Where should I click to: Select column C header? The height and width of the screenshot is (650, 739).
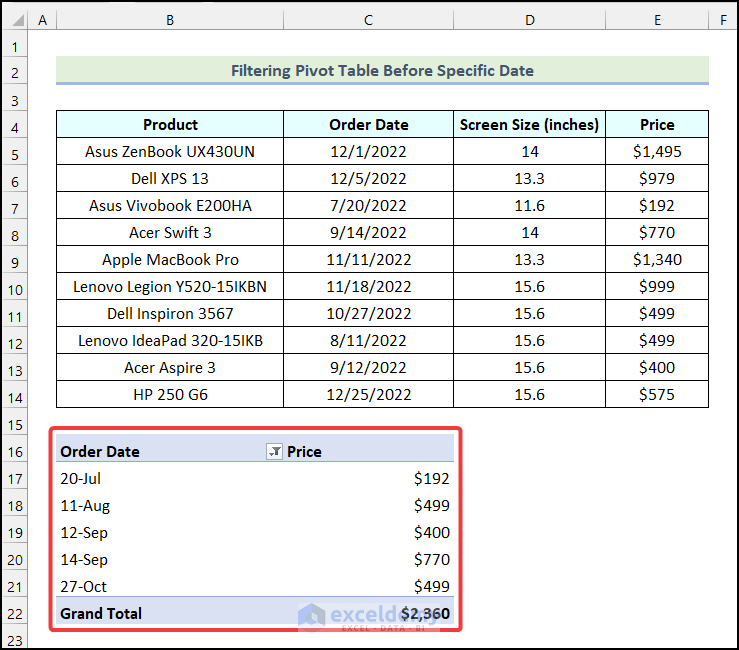click(x=368, y=20)
